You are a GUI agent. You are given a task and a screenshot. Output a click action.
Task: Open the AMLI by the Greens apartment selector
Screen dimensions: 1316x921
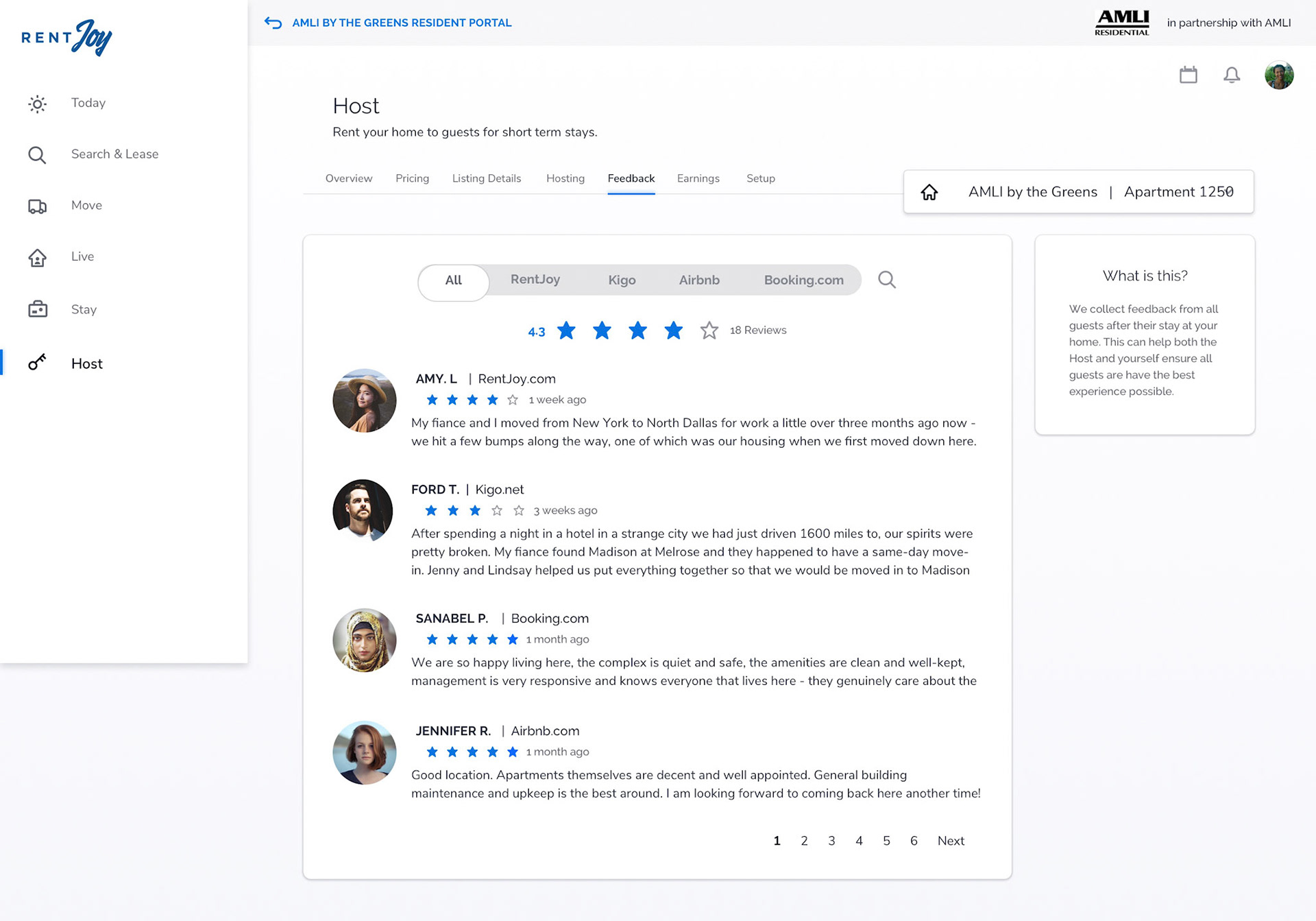click(x=1078, y=192)
